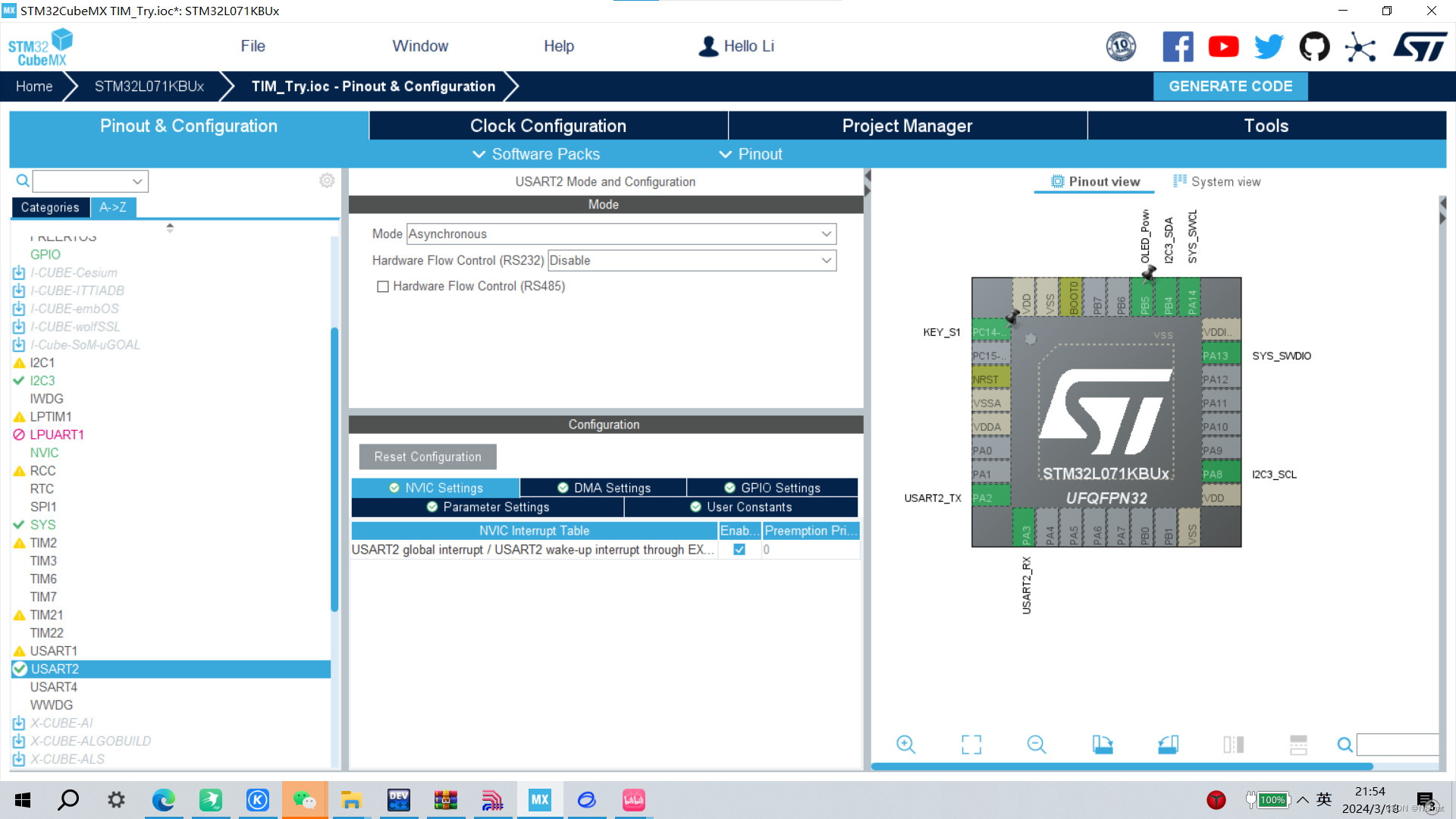
Task: Open the GitHub icon link
Action: point(1314,46)
